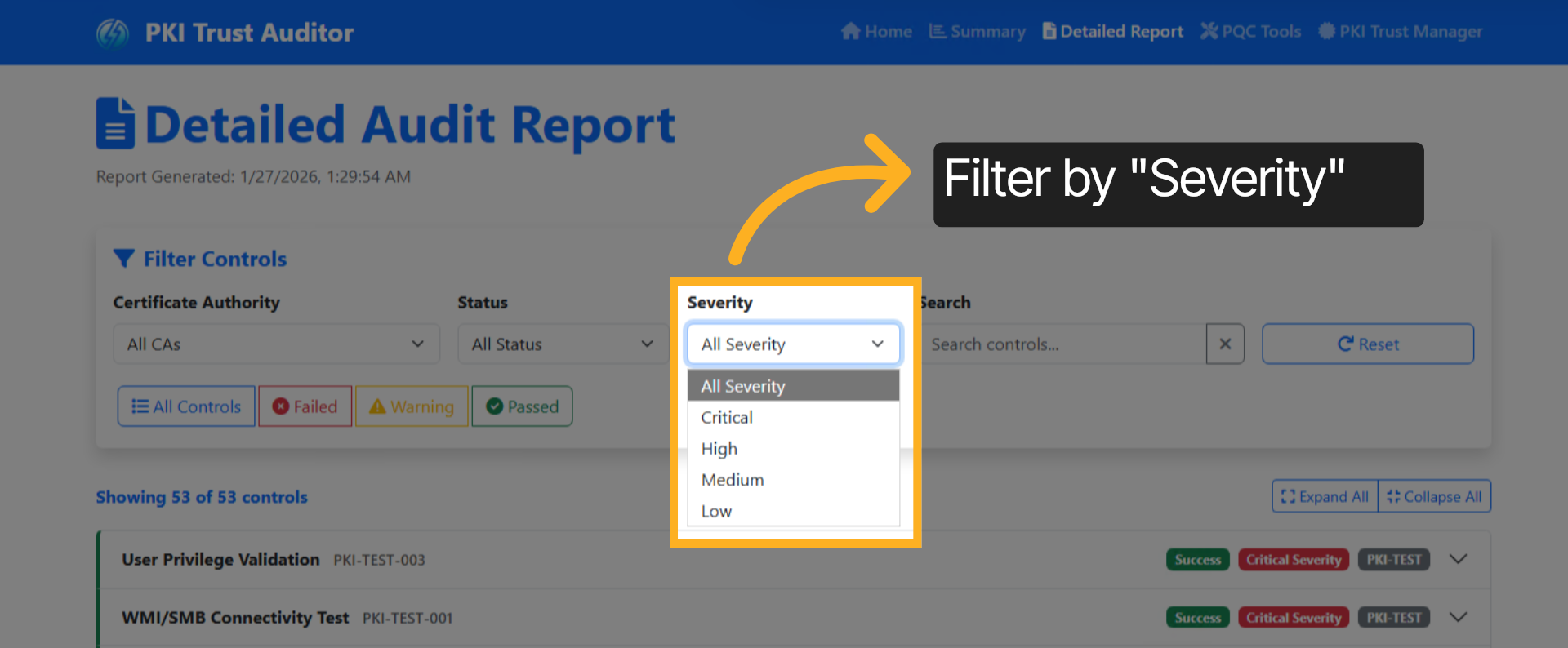Viewport: 1568px width, 648px height.
Task: Click Critical Severity badge on User Privilege Validation
Action: tap(1294, 560)
